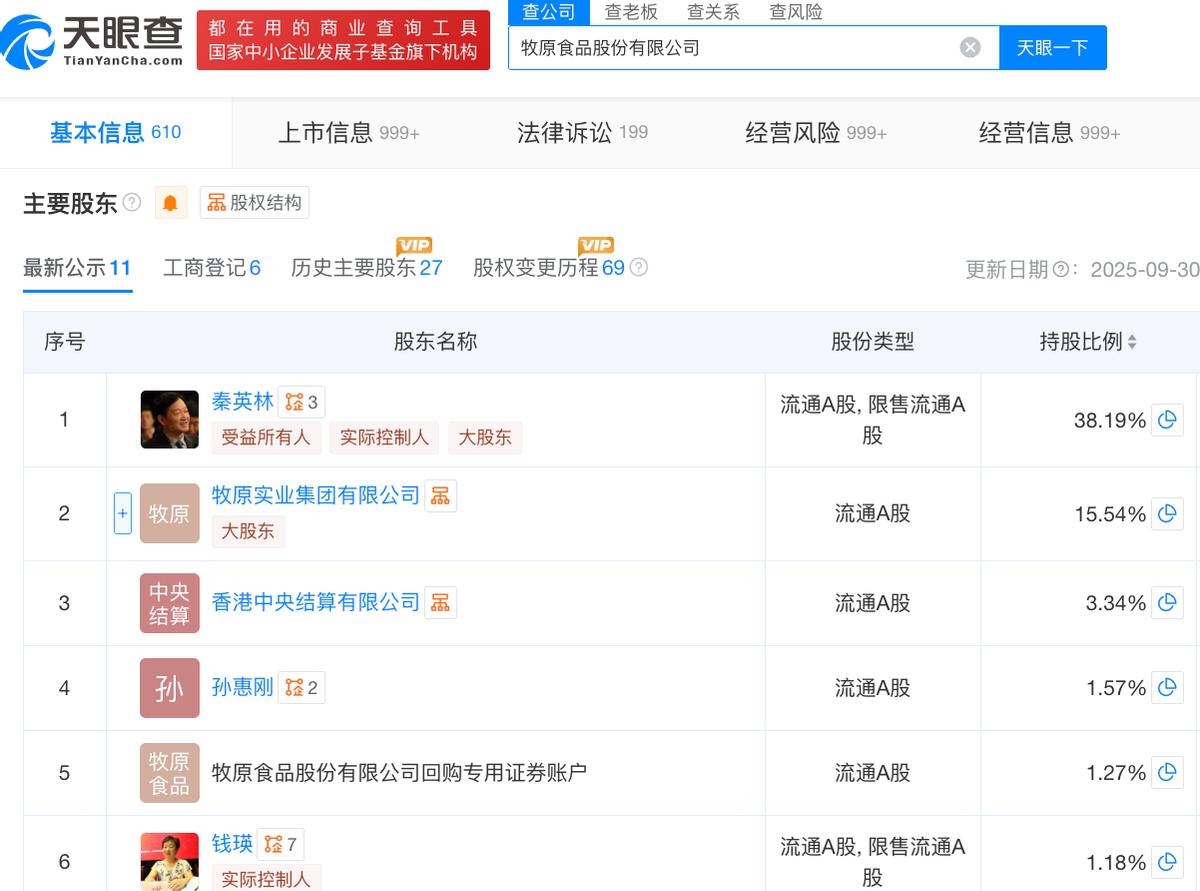Open the 股权结构 button
The height and width of the screenshot is (891, 1200).
[254, 203]
